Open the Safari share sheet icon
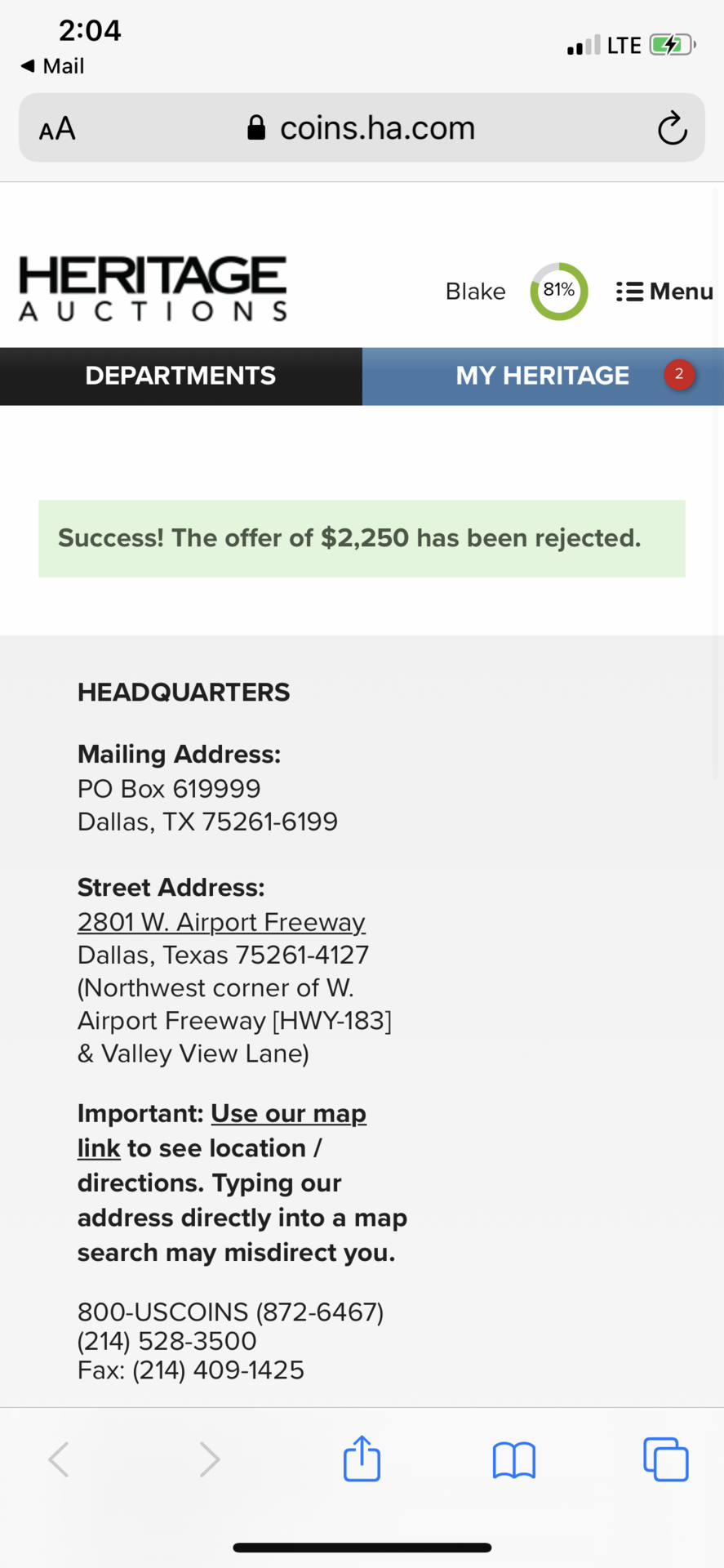The image size is (724, 1568). point(362,1459)
